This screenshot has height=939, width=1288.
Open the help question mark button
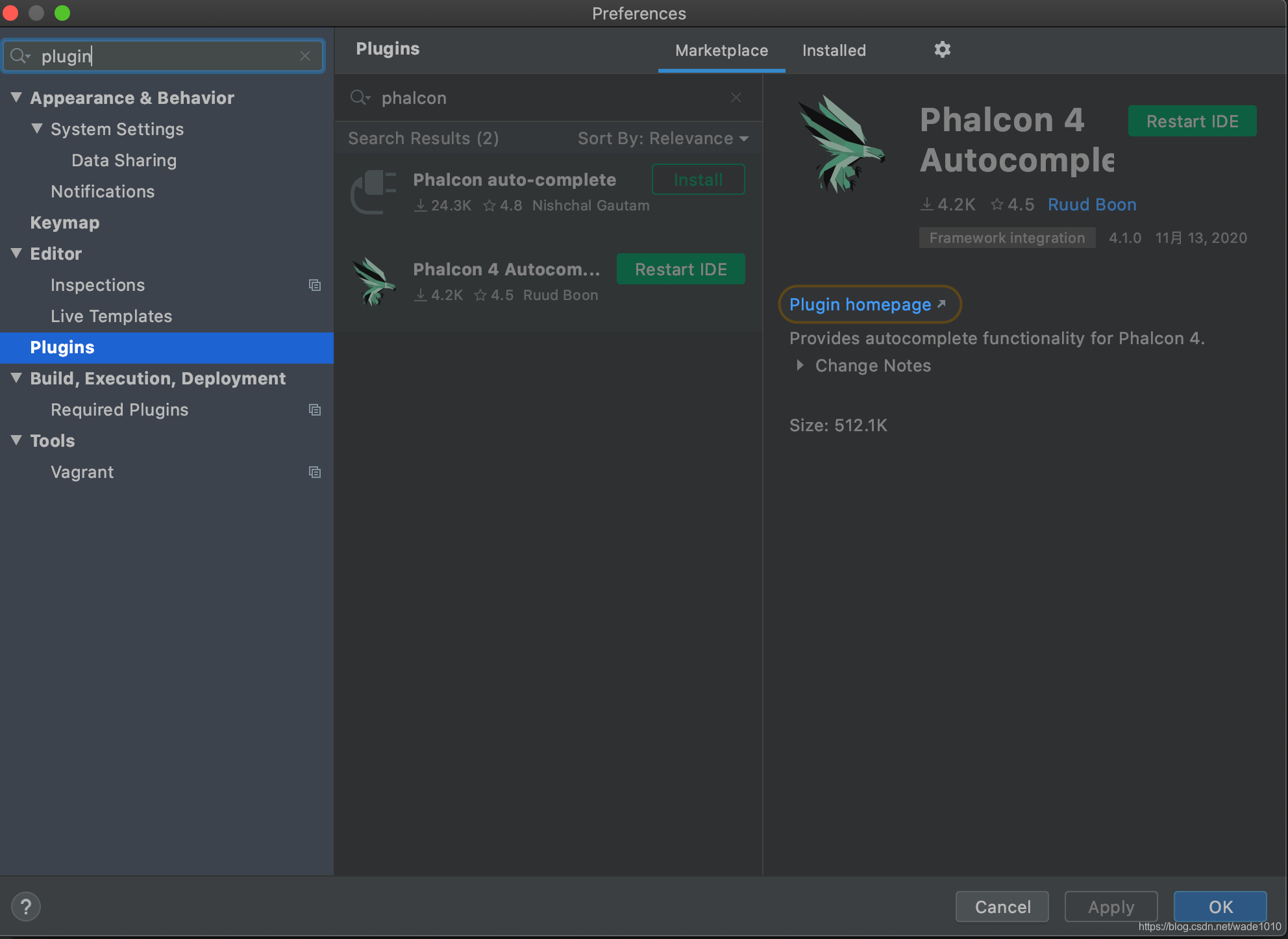coord(26,907)
